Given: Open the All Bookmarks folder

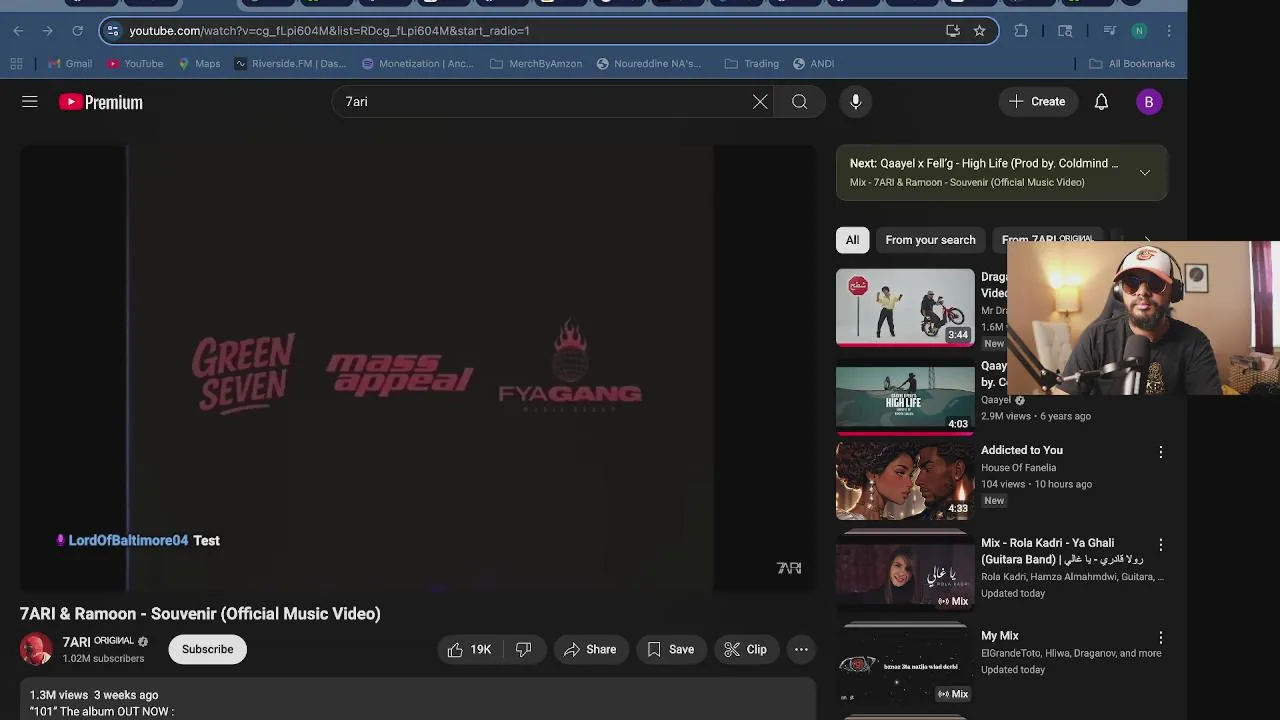Looking at the screenshot, I should coord(1131,64).
